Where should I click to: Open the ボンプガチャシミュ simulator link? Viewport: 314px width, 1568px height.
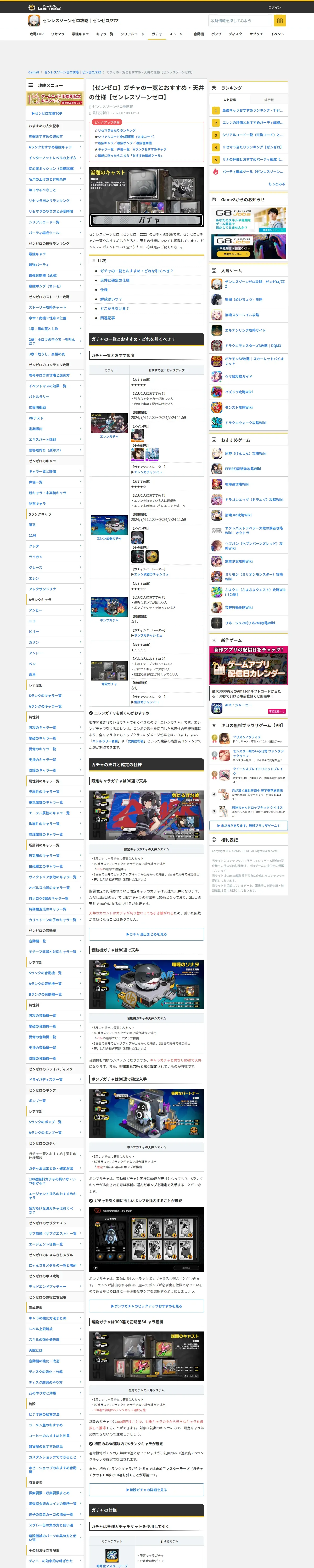(x=148, y=636)
